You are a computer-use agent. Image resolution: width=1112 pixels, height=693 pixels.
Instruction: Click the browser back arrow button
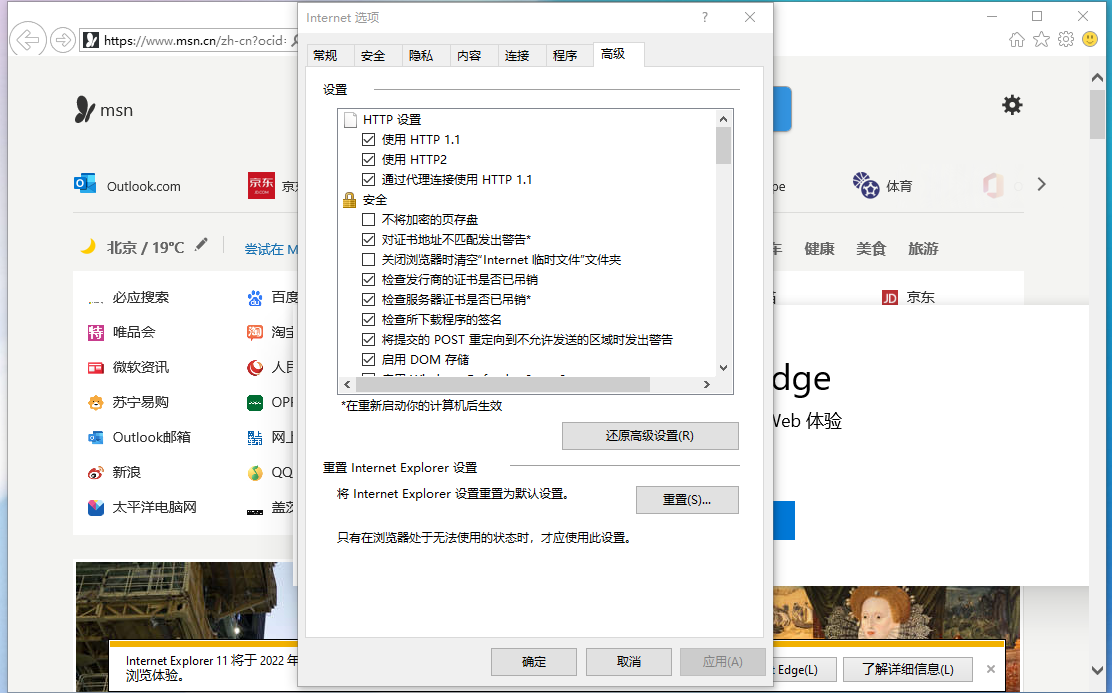pyautogui.click(x=28, y=40)
